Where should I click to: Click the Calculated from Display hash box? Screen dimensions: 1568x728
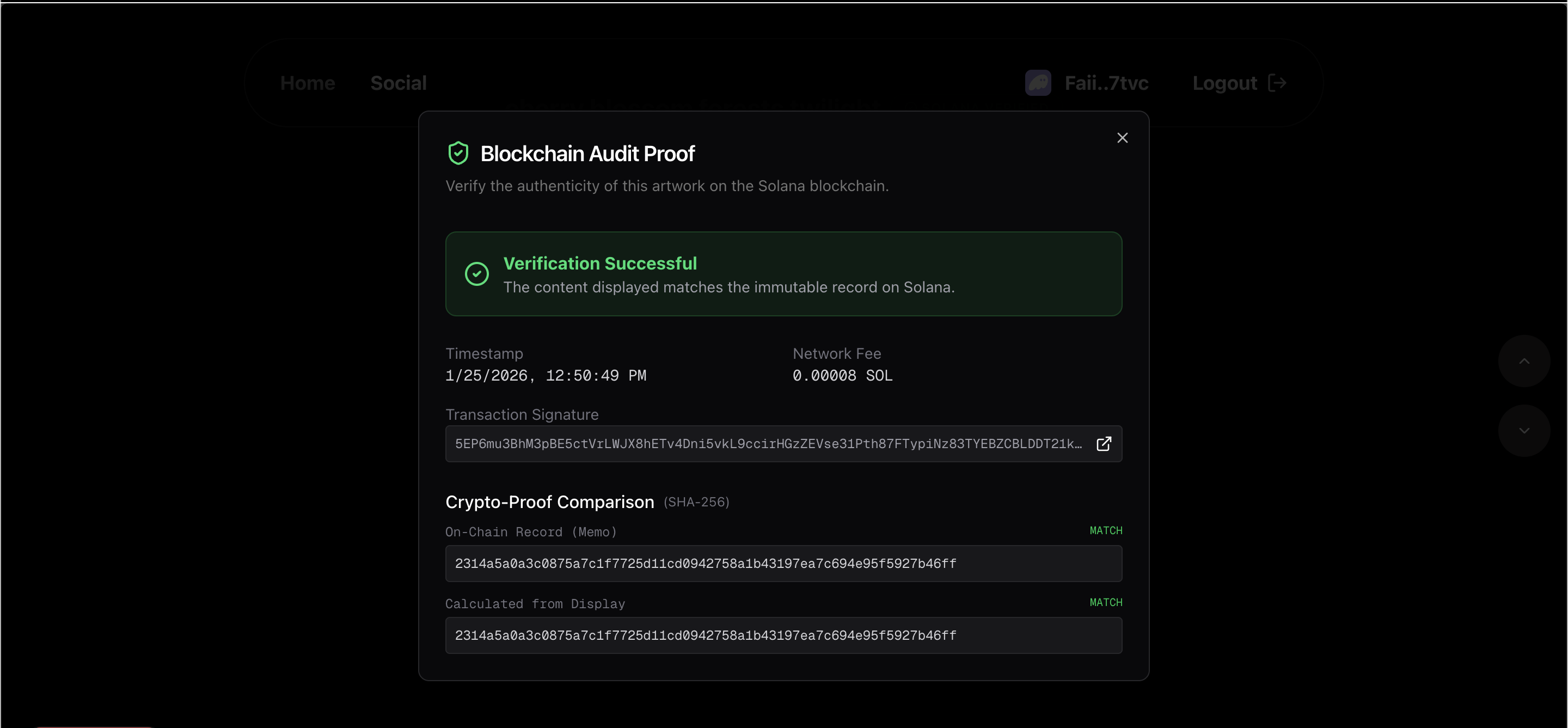(783, 635)
